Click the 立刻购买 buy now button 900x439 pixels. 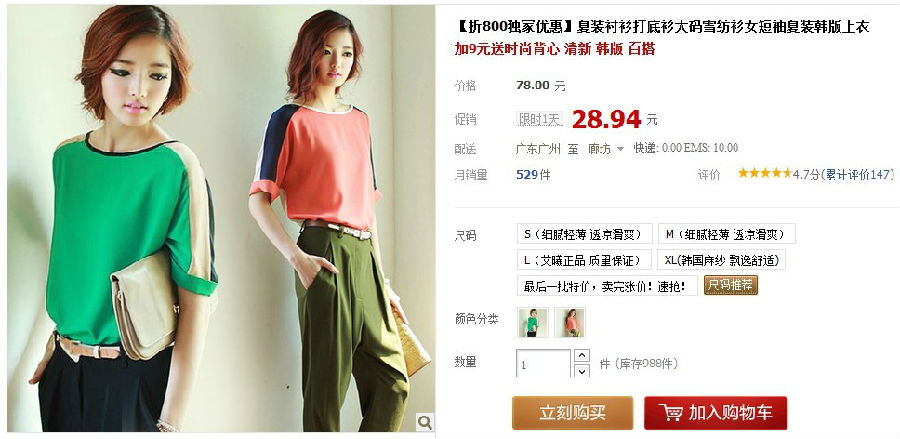pos(572,413)
